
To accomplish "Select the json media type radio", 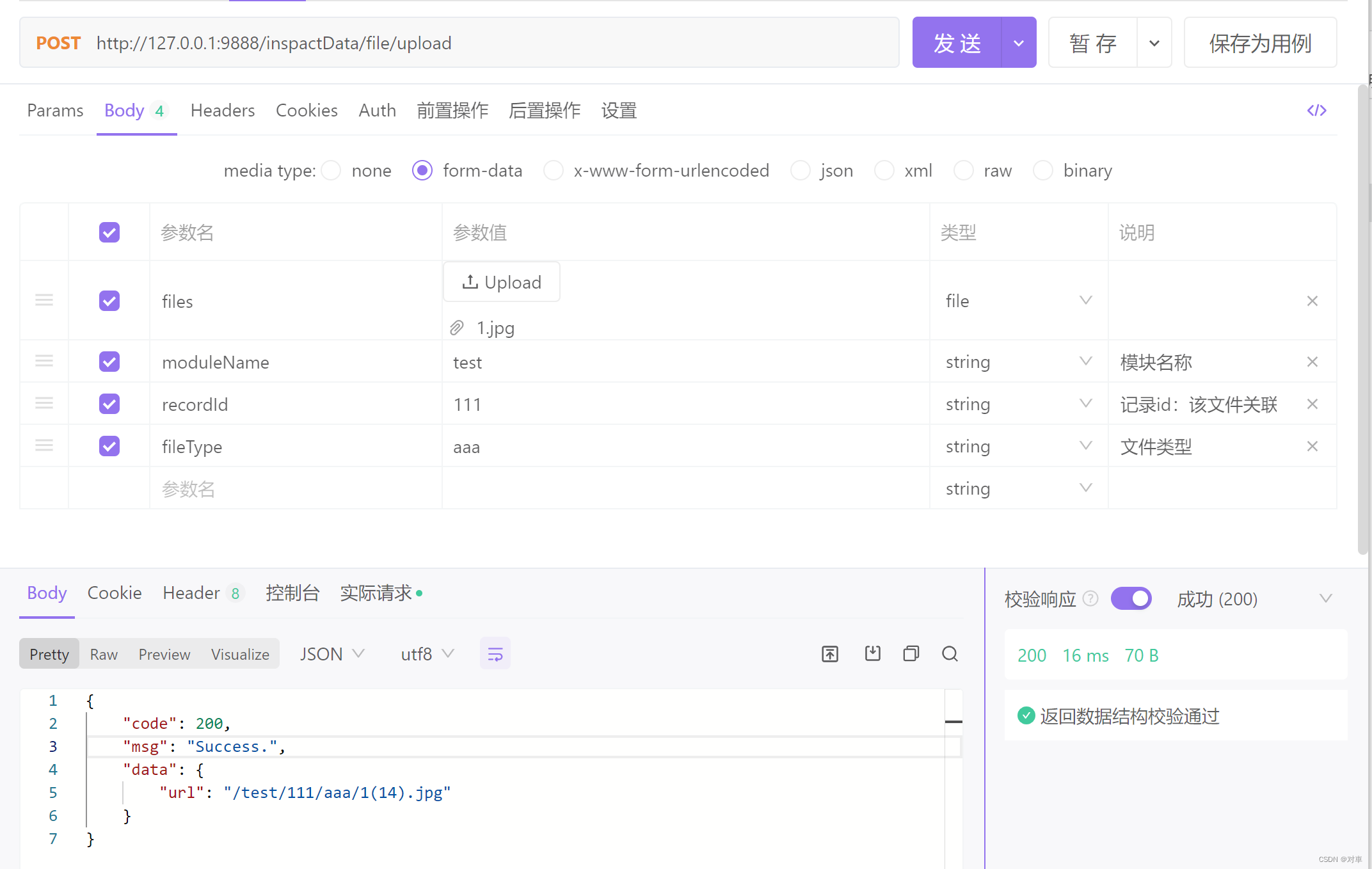I will (x=801, y=171).
